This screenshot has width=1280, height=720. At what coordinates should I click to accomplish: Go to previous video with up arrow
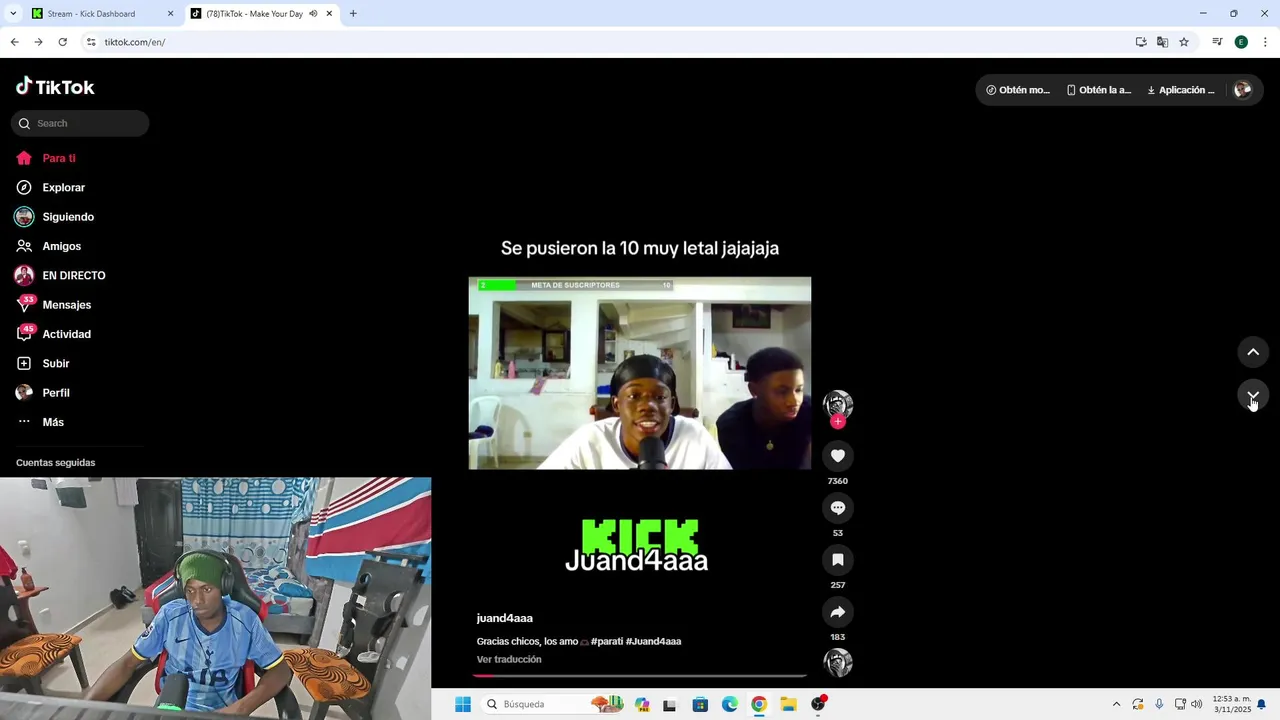coord(1253,352)
